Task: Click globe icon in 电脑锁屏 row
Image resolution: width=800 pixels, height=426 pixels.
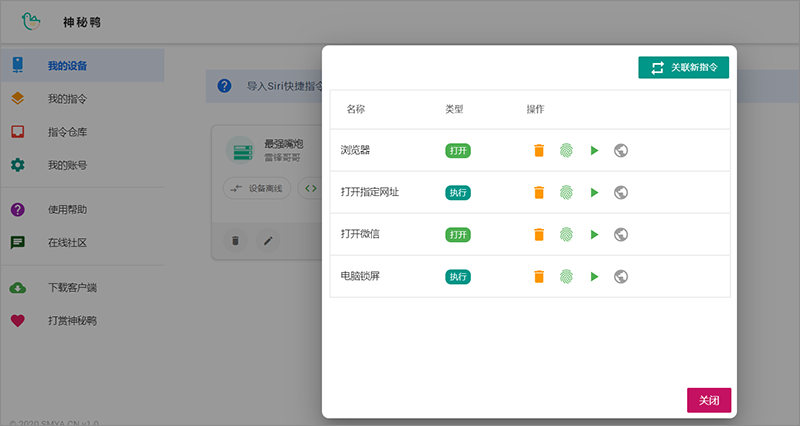Action: pyautogui.click(x=621, y=277)
